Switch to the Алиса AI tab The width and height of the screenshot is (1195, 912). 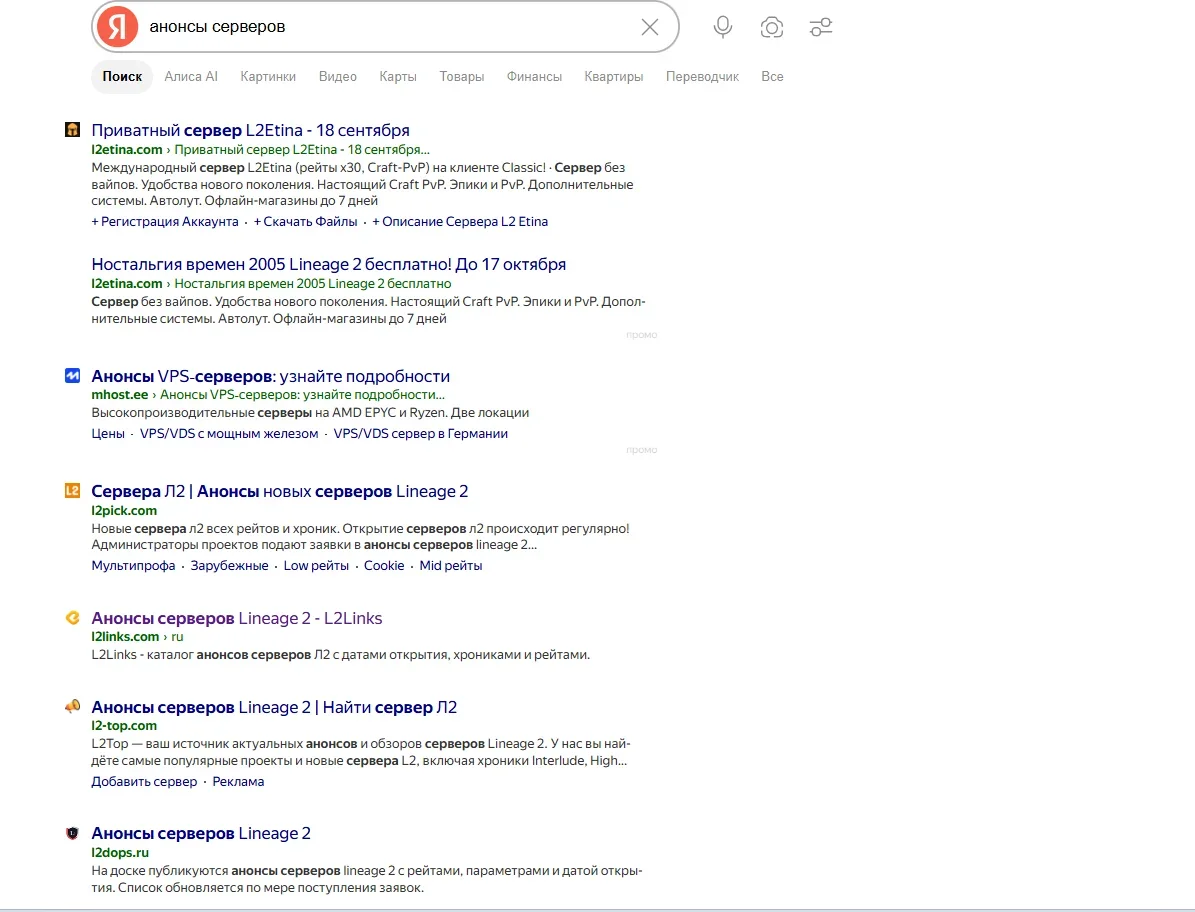191,76
